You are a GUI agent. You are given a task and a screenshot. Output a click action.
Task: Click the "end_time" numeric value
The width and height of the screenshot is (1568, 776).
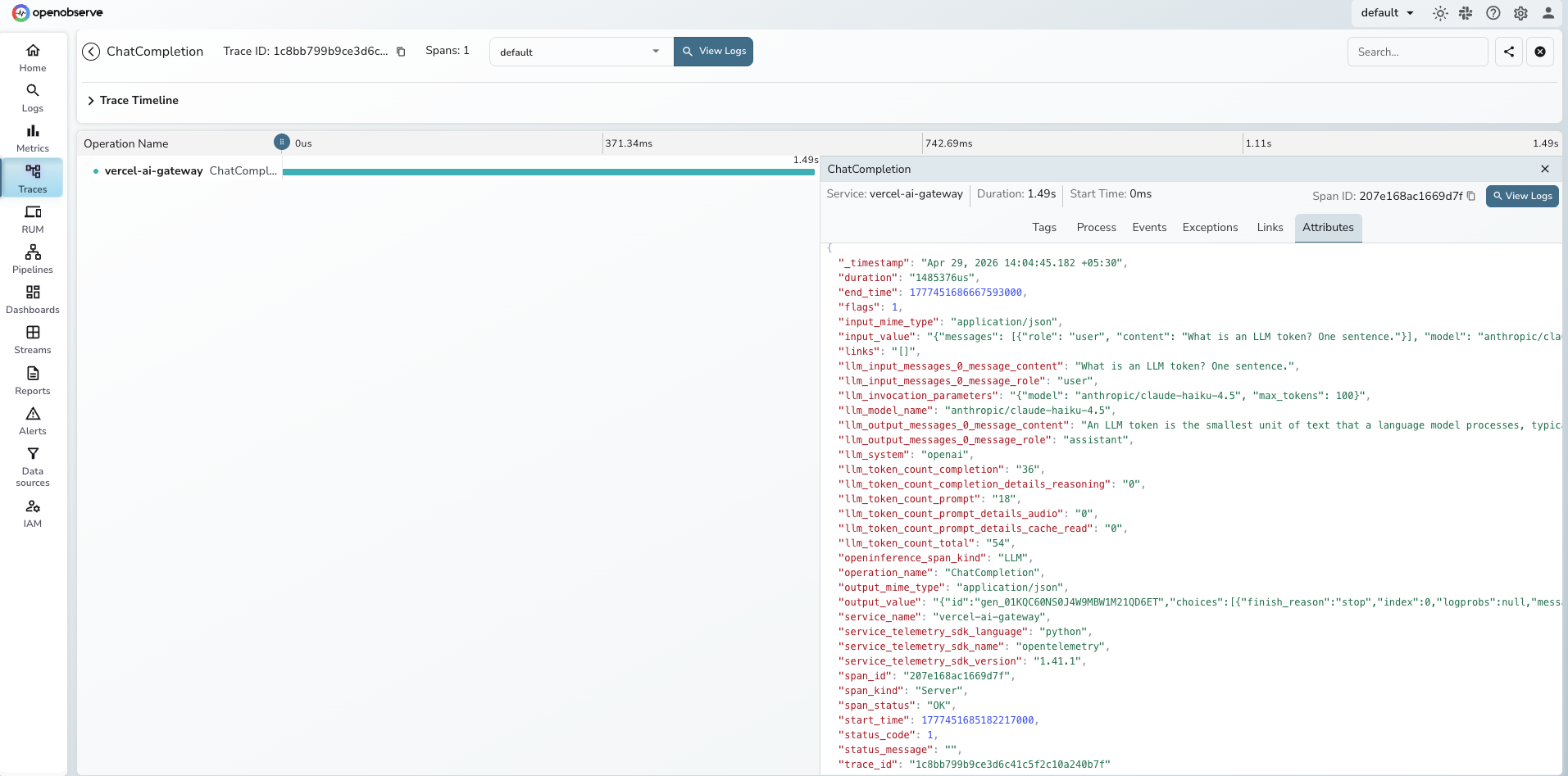(966, 293)
